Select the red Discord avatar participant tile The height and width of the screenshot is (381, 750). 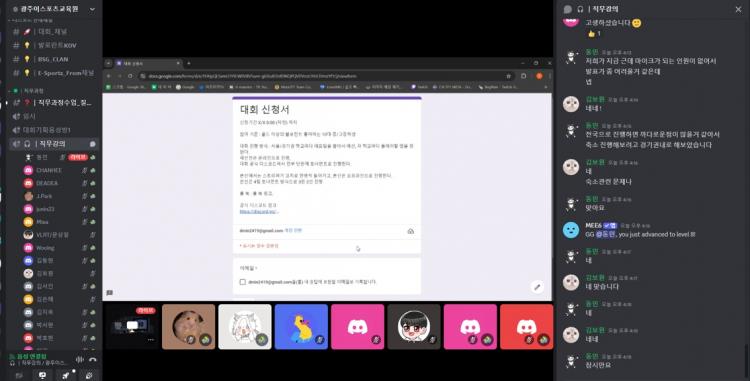click(527, 327)
